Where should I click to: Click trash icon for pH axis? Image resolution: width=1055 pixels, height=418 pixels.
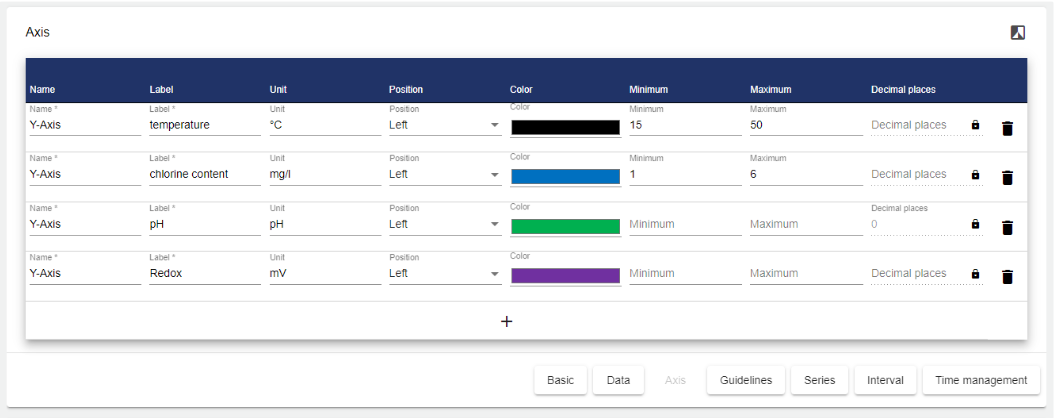(x=1007, y=227)
